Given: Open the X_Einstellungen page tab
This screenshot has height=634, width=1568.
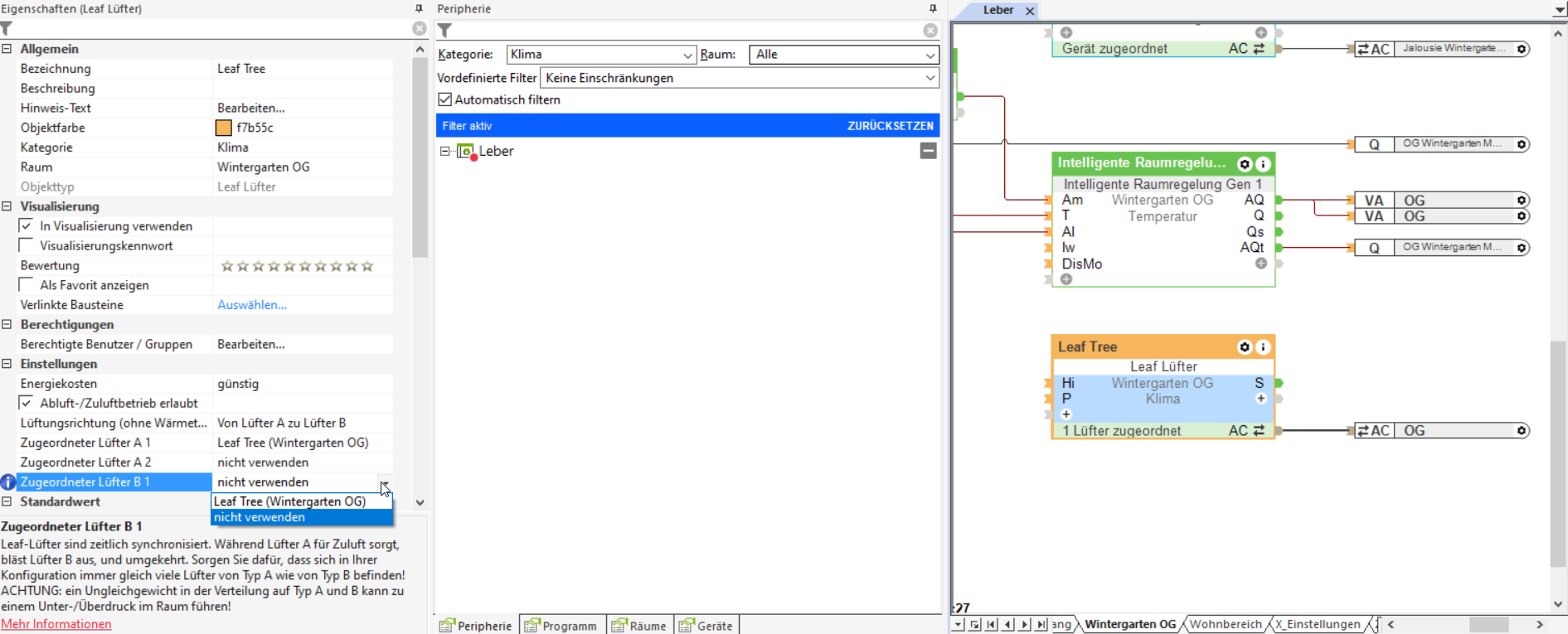Looking at the screenshot, I should [1318, 625].
